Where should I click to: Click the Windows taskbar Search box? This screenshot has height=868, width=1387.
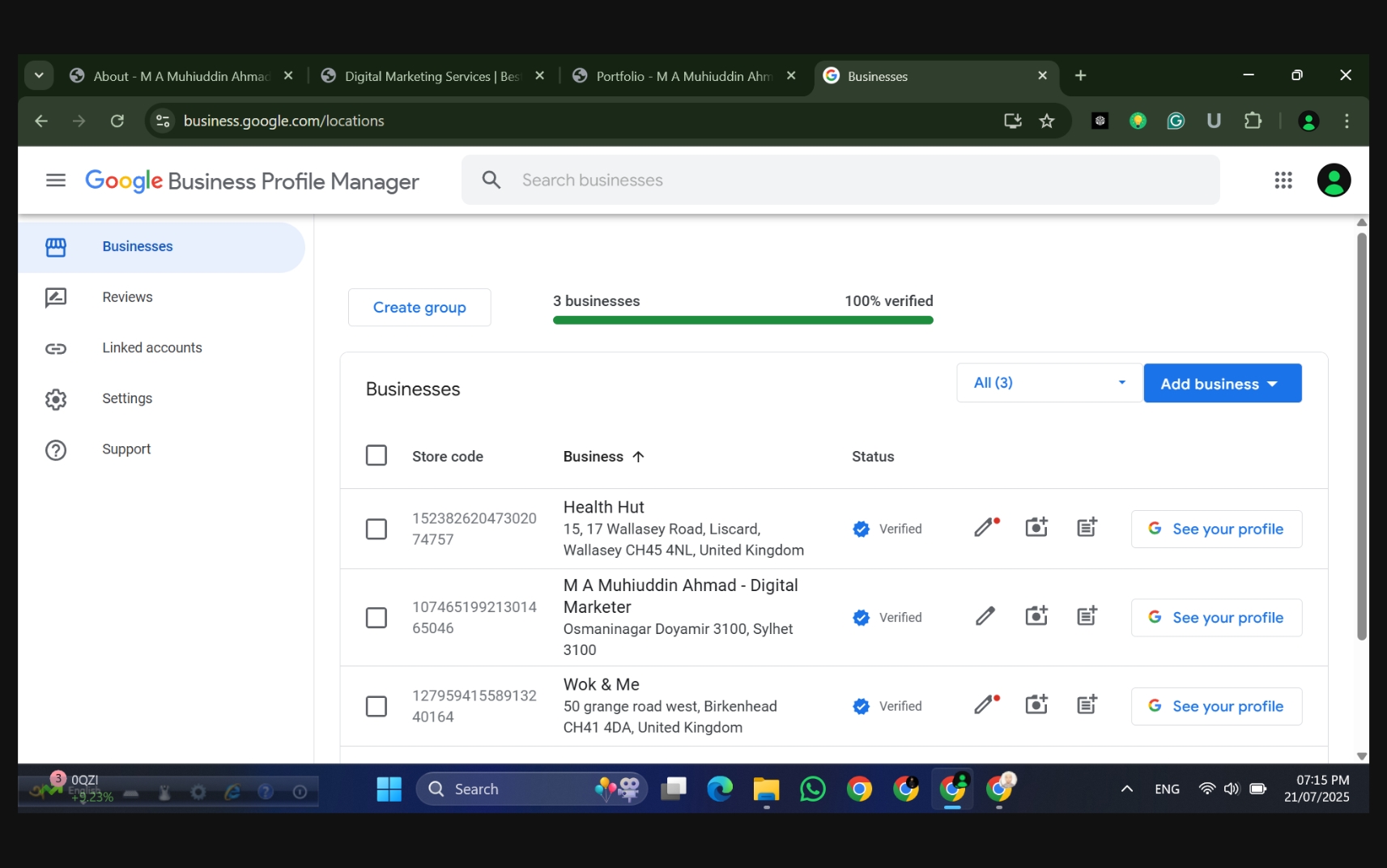pos(531,789)
